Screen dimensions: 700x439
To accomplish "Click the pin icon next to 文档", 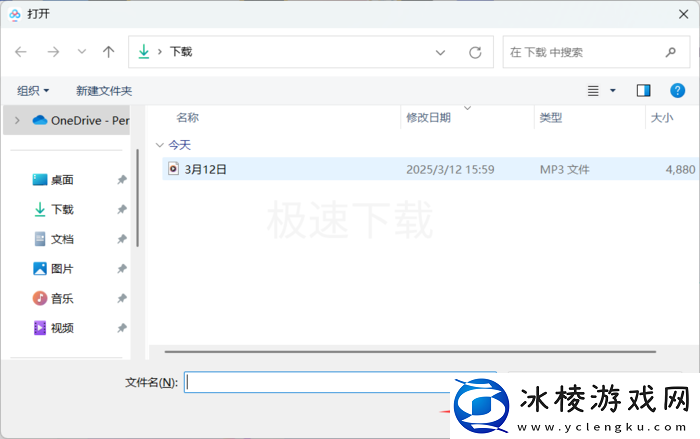I will [x=121, y=239].
